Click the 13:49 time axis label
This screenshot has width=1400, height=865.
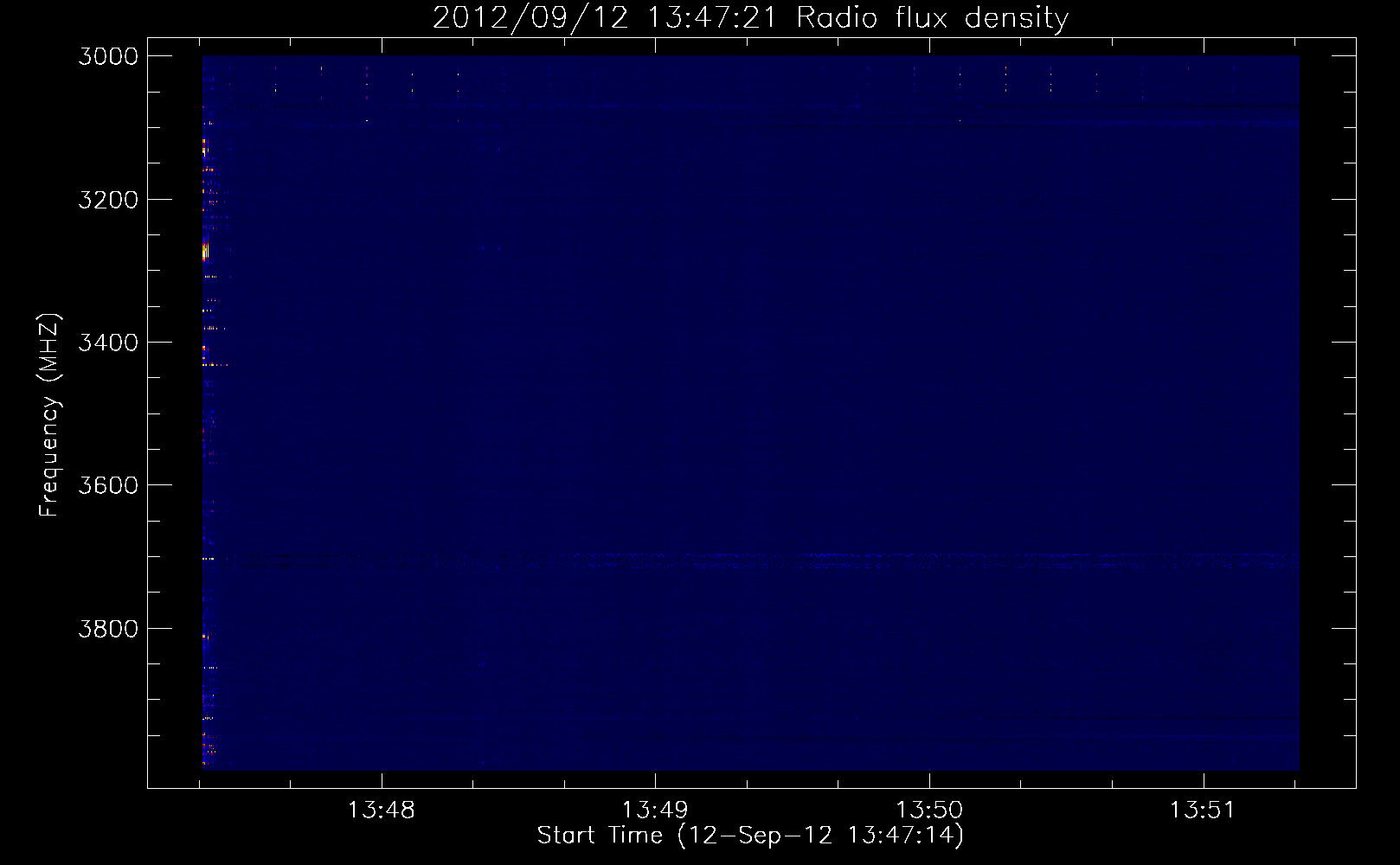[655, 811]
